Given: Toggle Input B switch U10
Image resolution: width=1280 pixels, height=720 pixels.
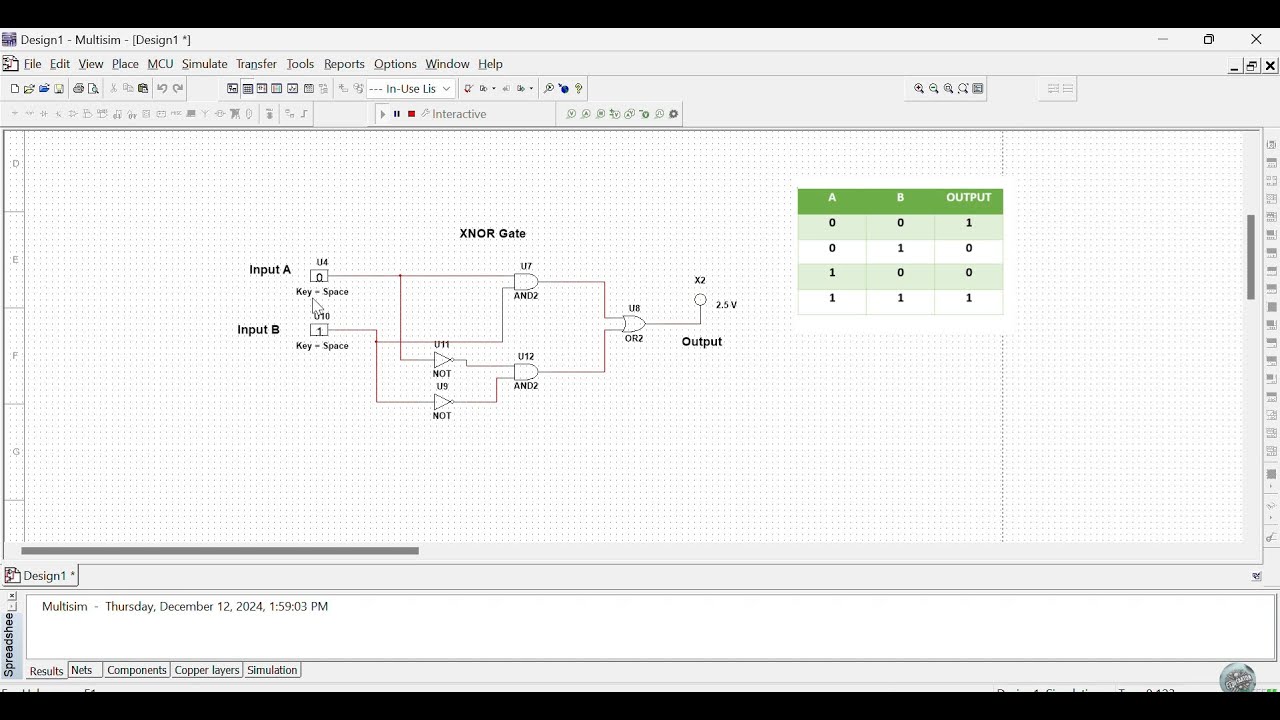Looking at the screenshot, I should [319, 331].
